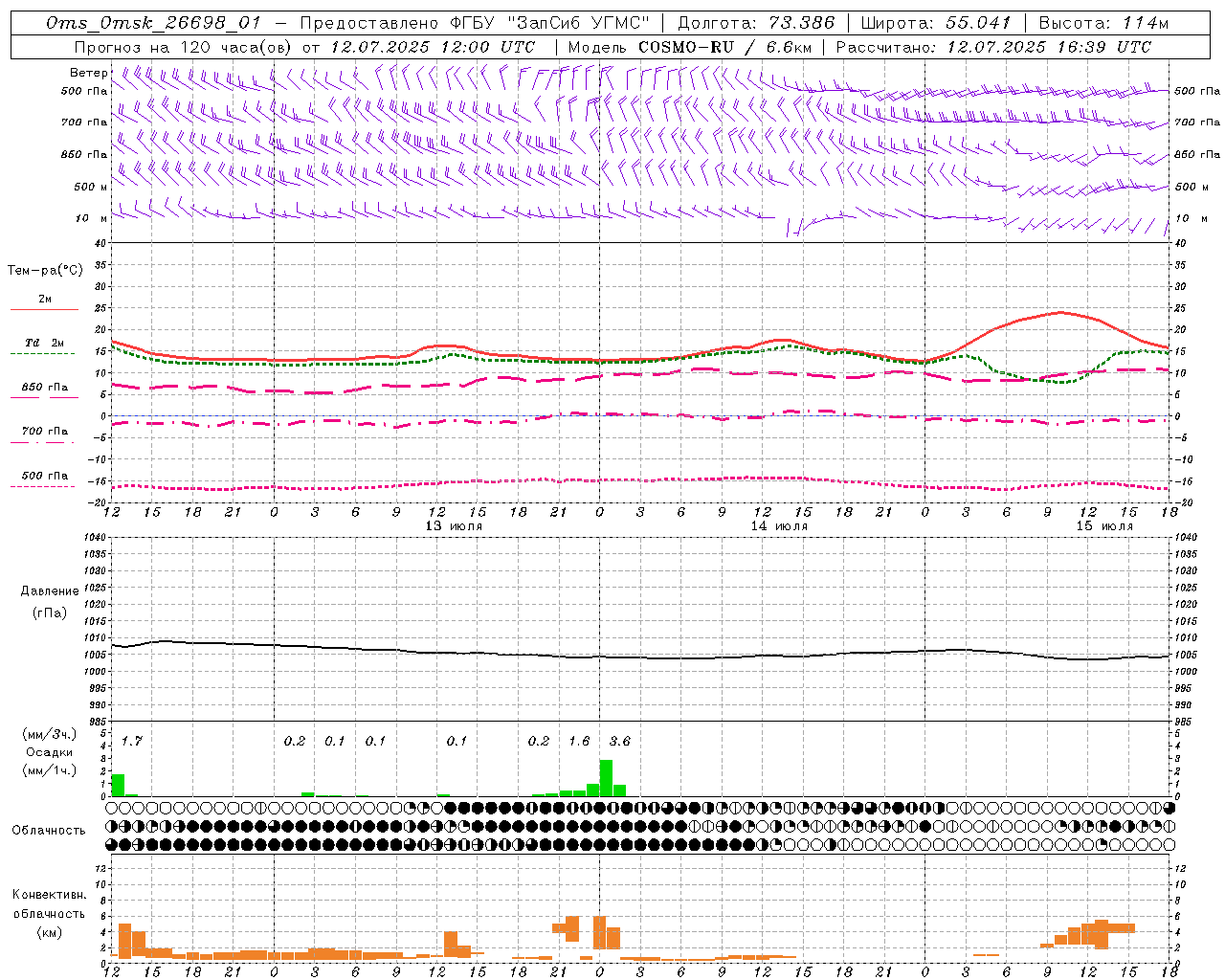Click the Осадки precipitation label
This screenshot has height=980, width=1225.
pos(50,752)
